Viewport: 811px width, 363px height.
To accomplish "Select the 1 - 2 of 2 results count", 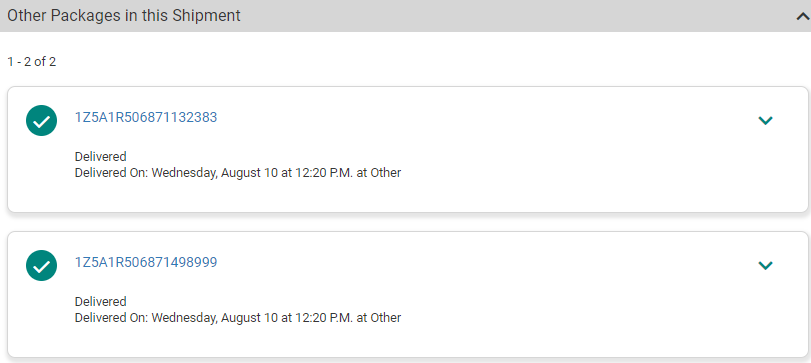I will pyautogui.click(x=32, y=62).
